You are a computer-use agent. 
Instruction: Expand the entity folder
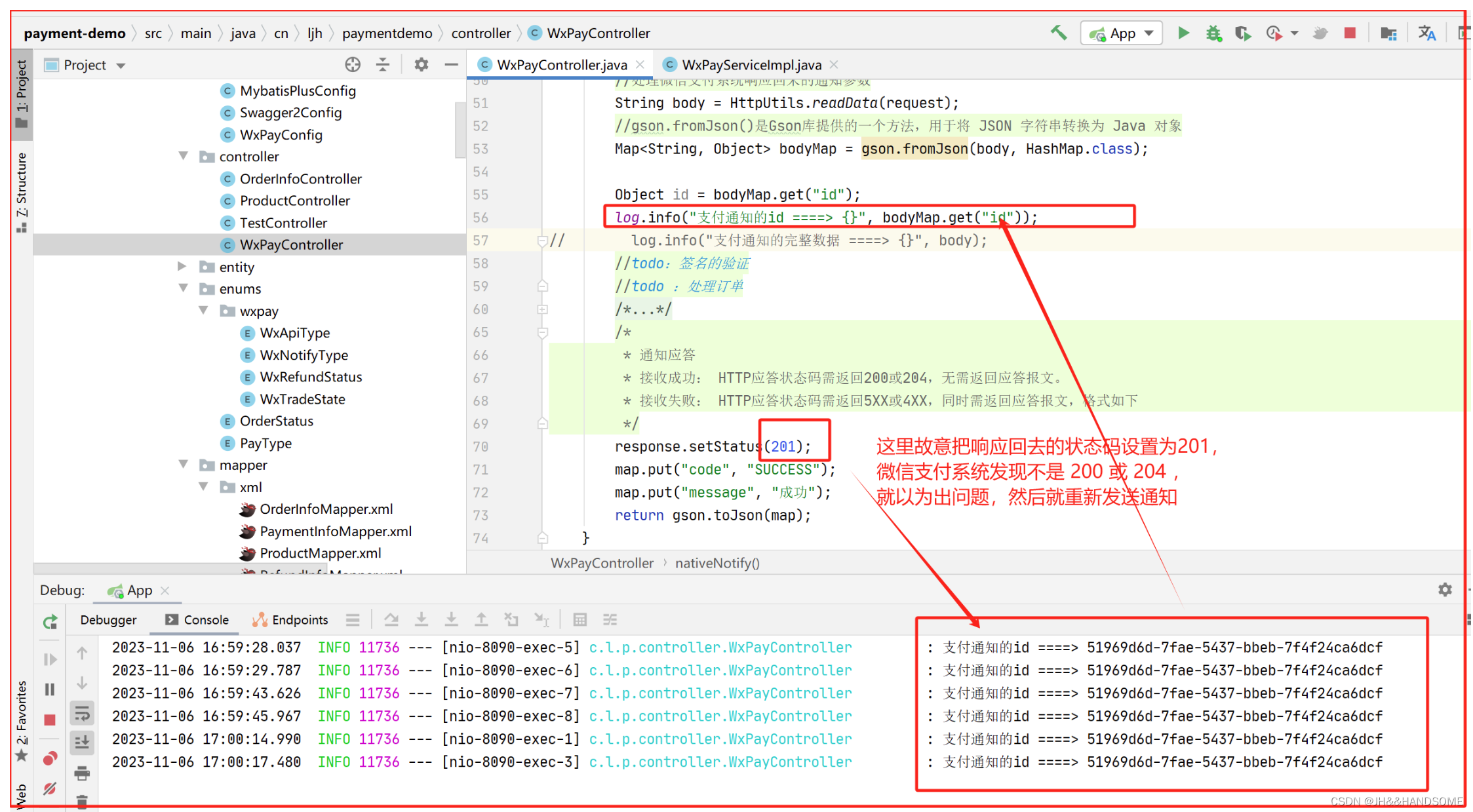[182, 266]
